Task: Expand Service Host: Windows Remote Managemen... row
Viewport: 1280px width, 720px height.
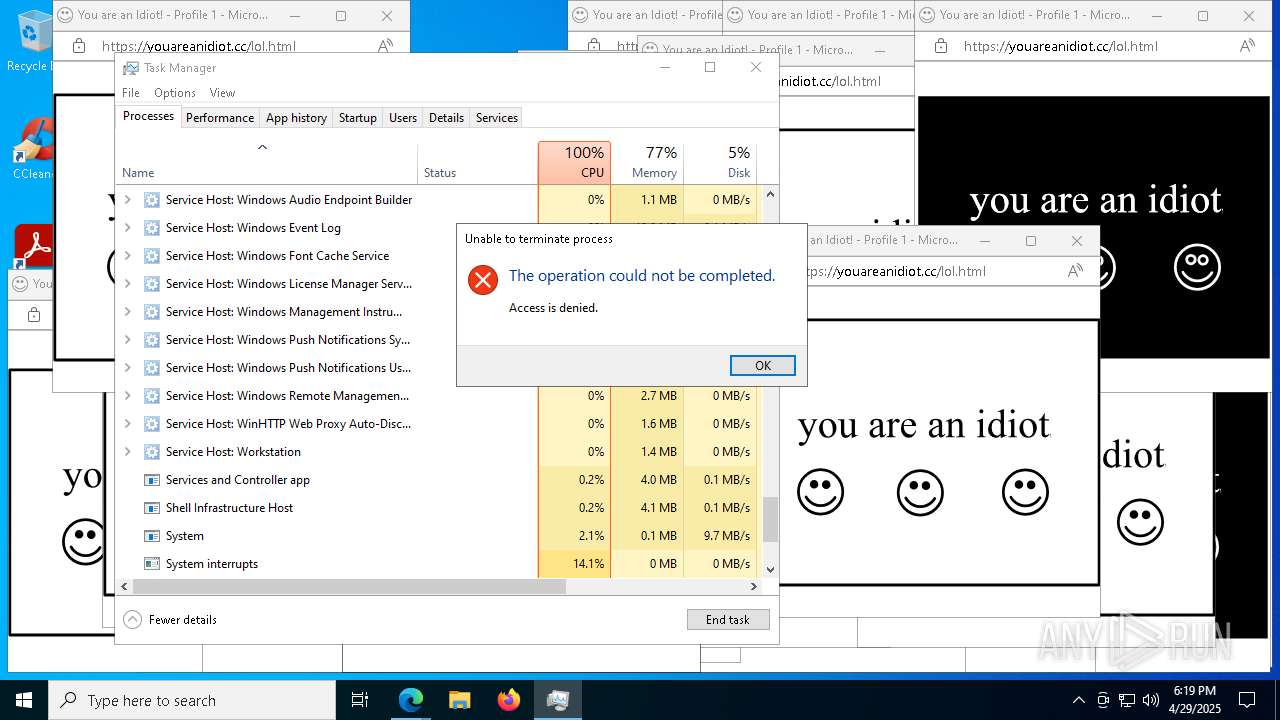Action: pos(127,396)
